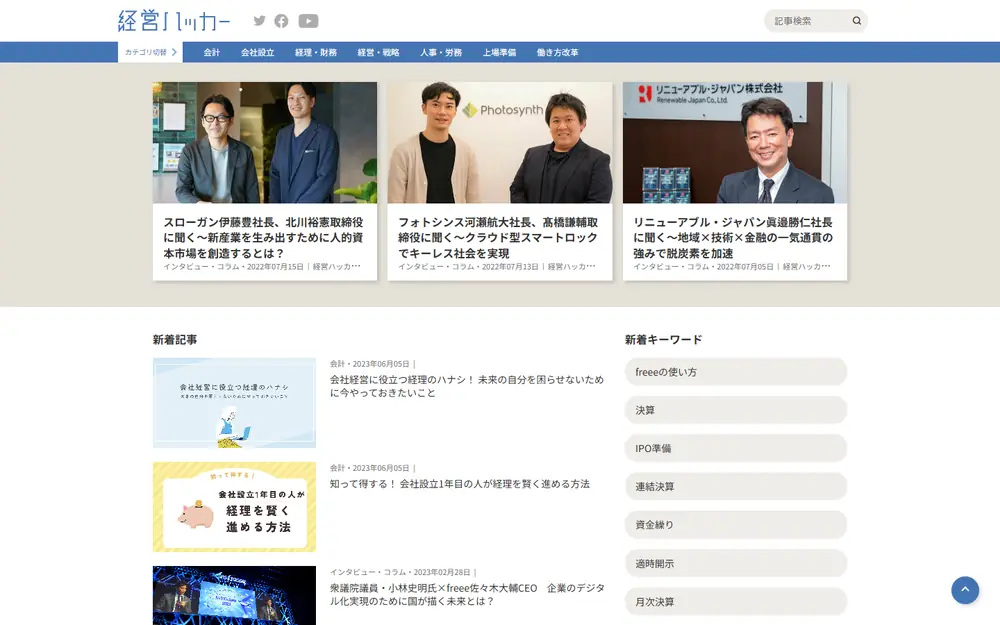Screen dimensions: 1000x625
Task: Select the freeeの使い方 keyword
Action: pyautogui.click(x=735, y=372)
